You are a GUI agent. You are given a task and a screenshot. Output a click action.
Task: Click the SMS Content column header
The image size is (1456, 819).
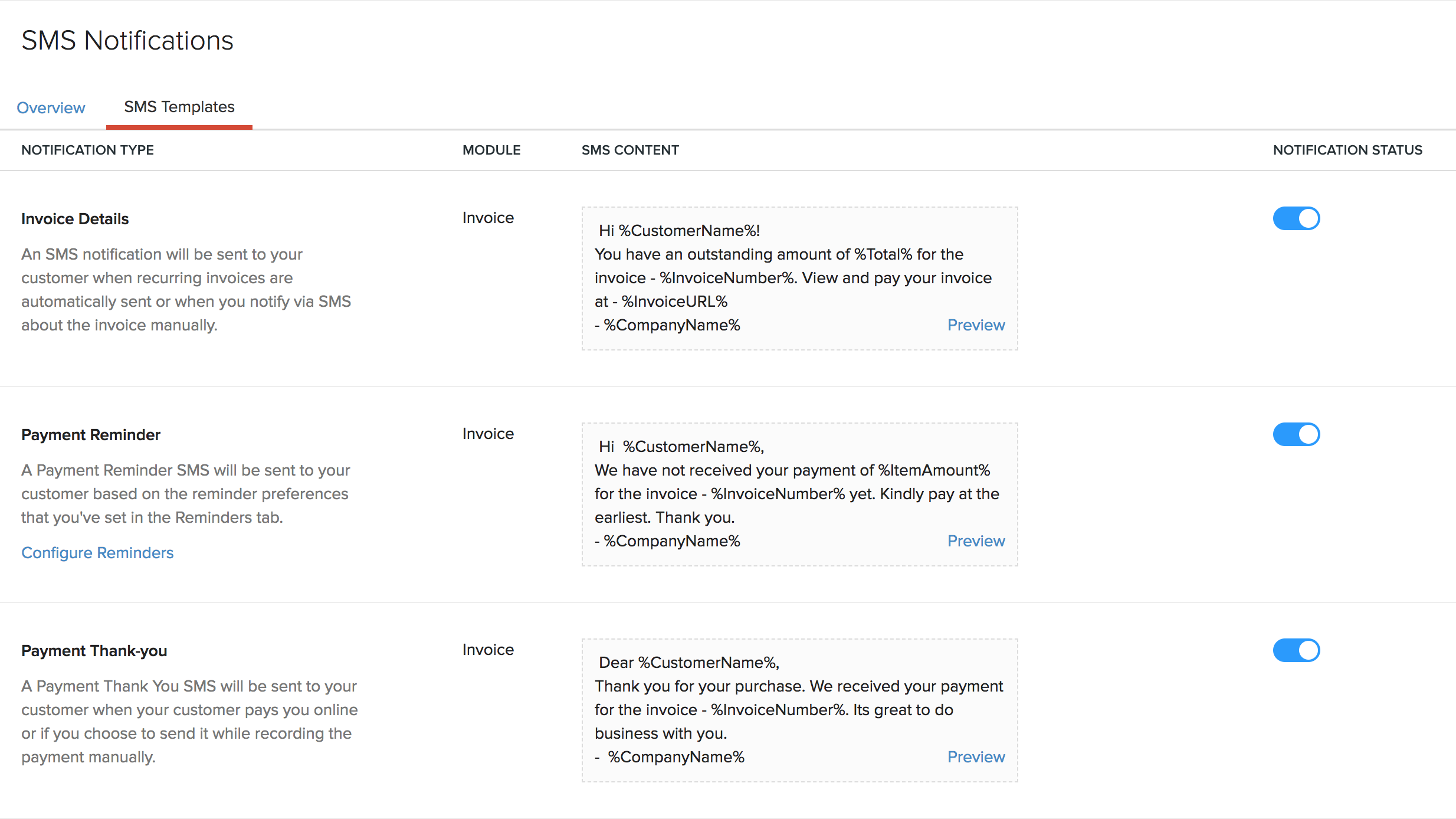pos(629,150)
